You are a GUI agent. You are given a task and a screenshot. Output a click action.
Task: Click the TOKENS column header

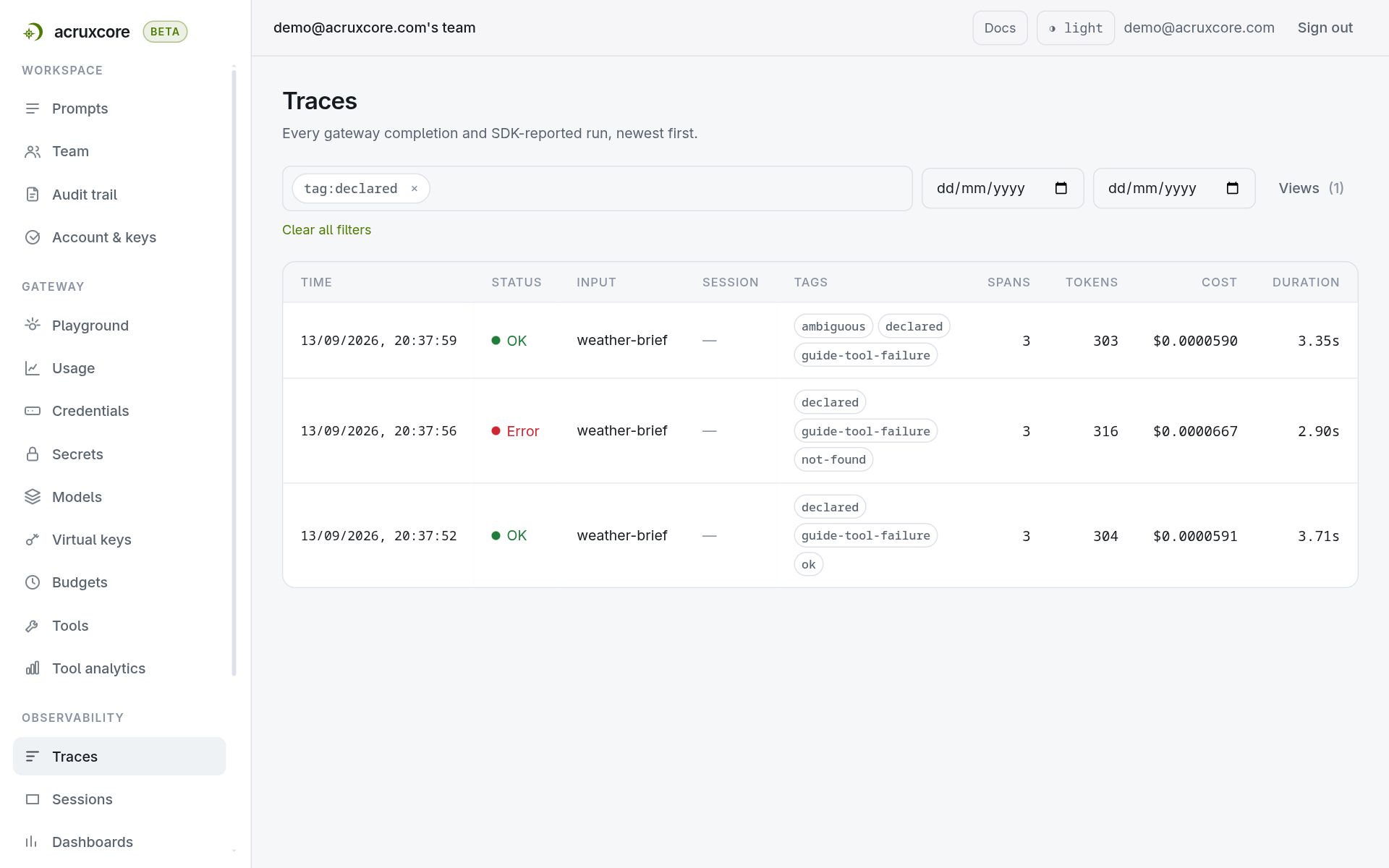[x=1091, y=282]
